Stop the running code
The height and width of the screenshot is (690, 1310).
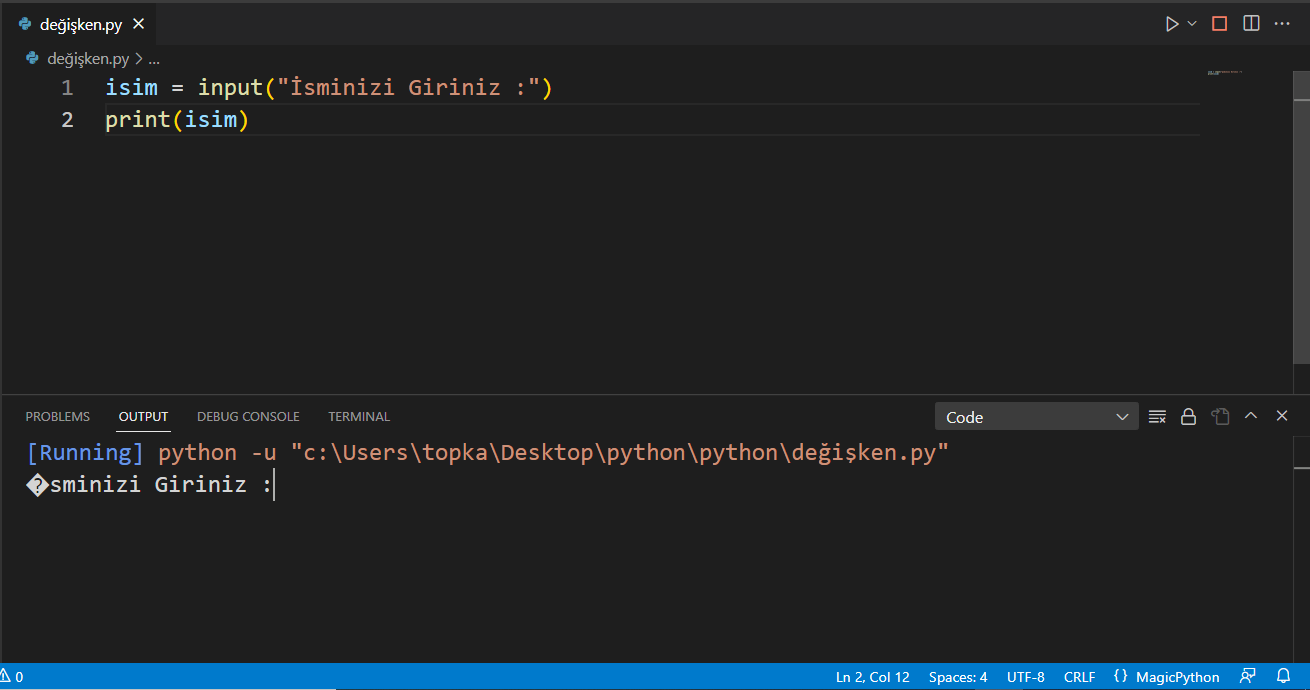(x=1219, y=24)
